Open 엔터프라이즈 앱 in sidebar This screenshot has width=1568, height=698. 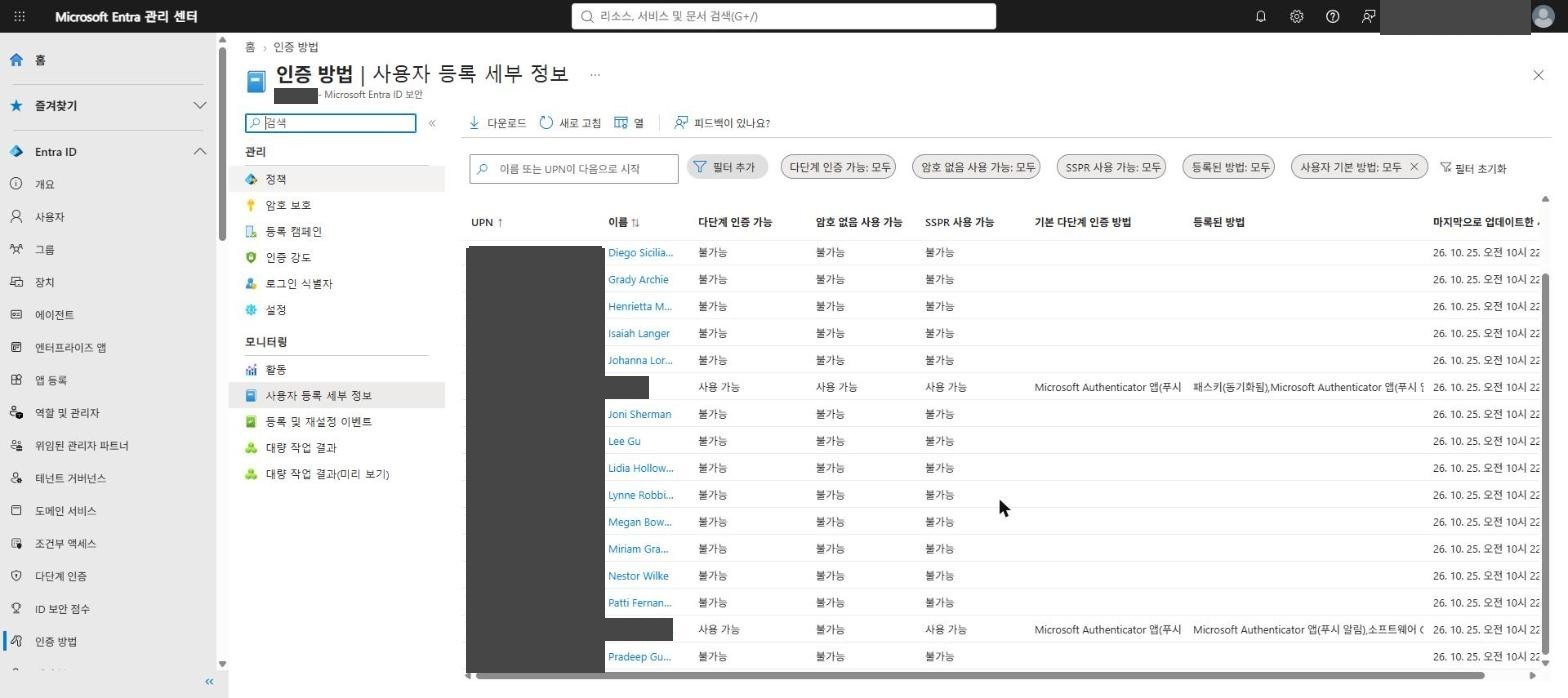(x=70, y=348)
